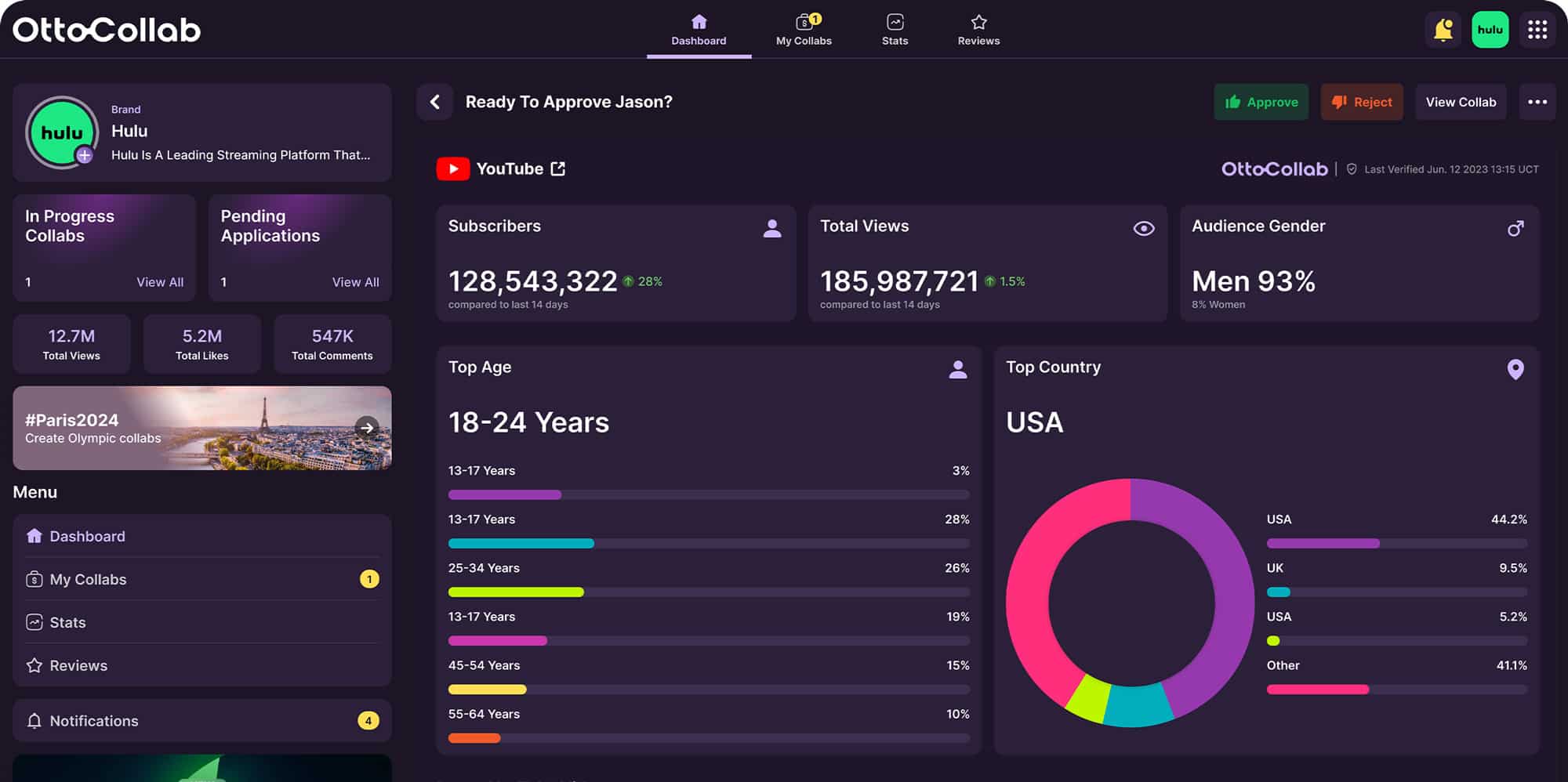Click the red YouTube play logo

point(453,168)
